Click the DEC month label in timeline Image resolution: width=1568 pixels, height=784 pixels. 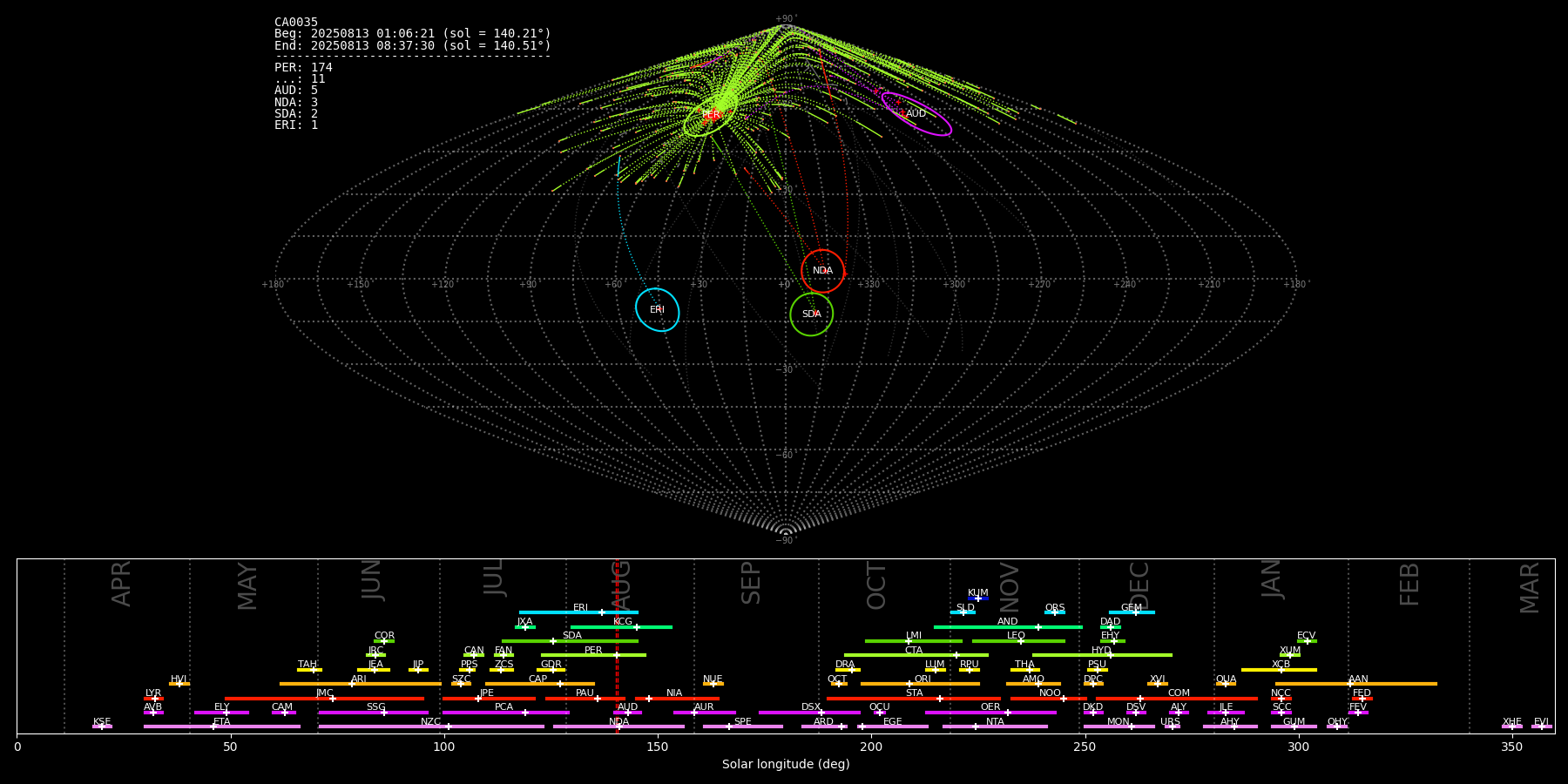pos(1139,585)
